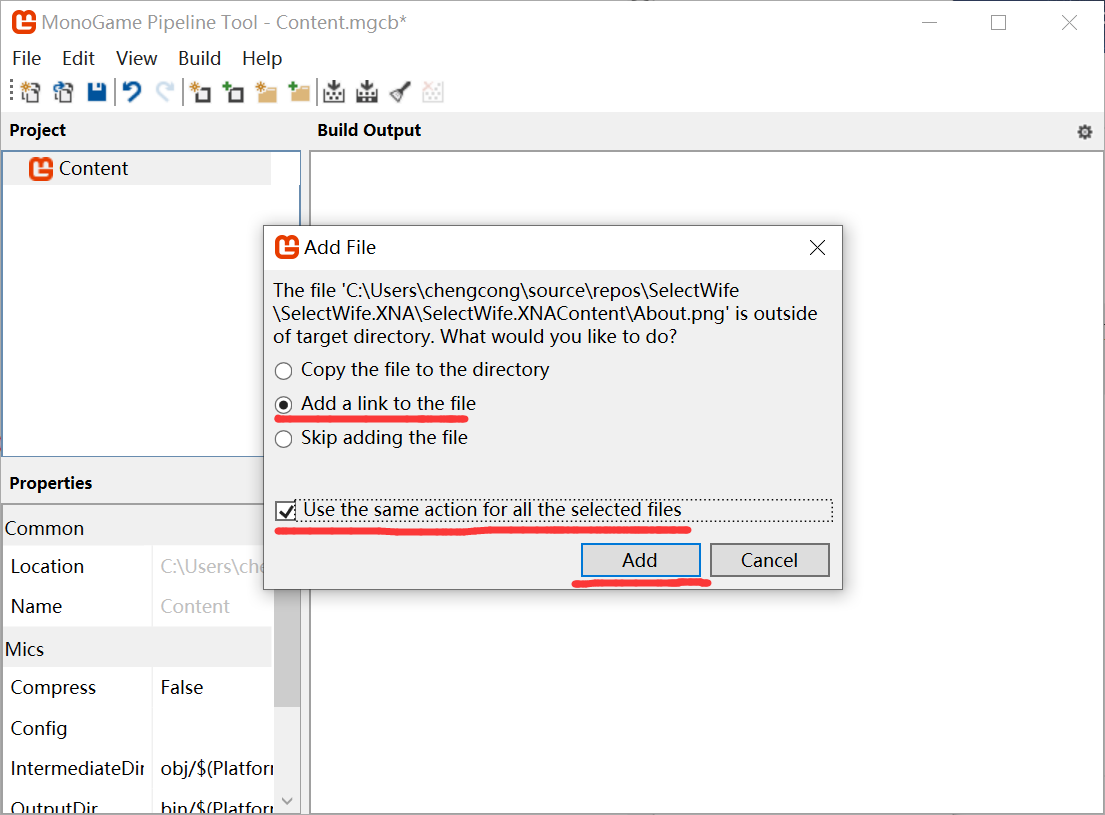Open the Build menu
1105x815 pixels.
199,59
